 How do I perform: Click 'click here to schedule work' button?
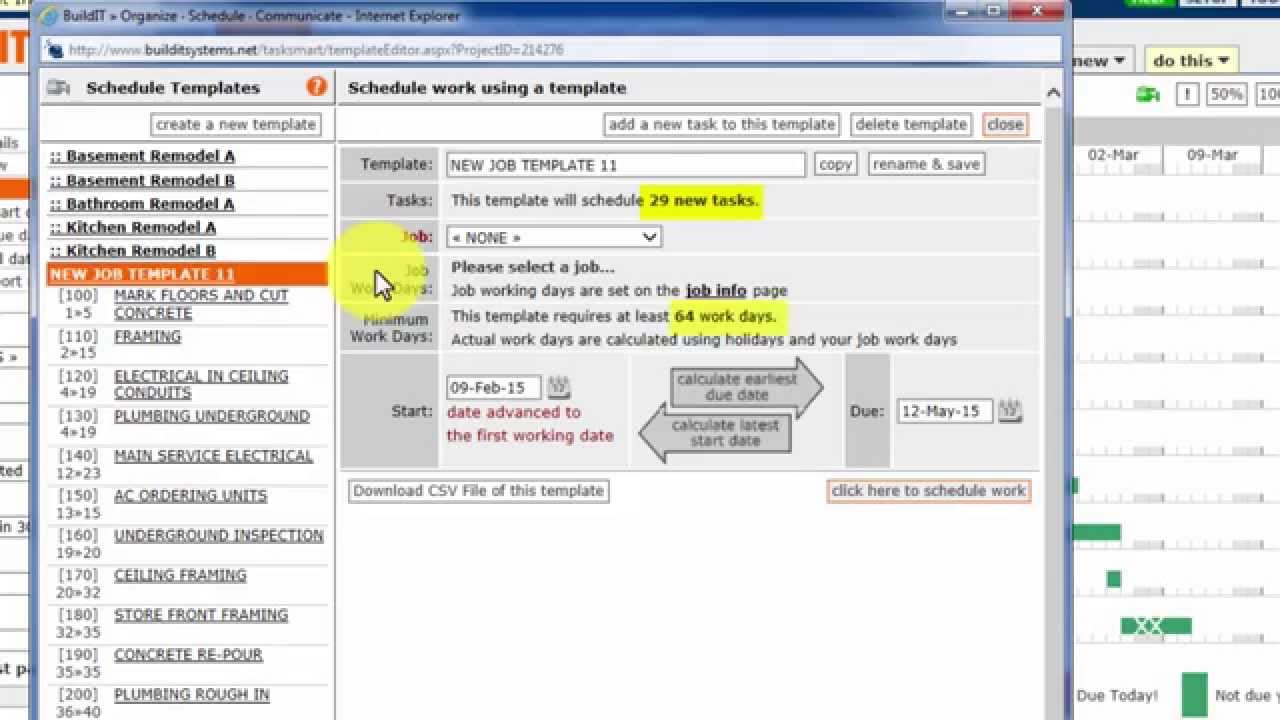tap(929, 491)
